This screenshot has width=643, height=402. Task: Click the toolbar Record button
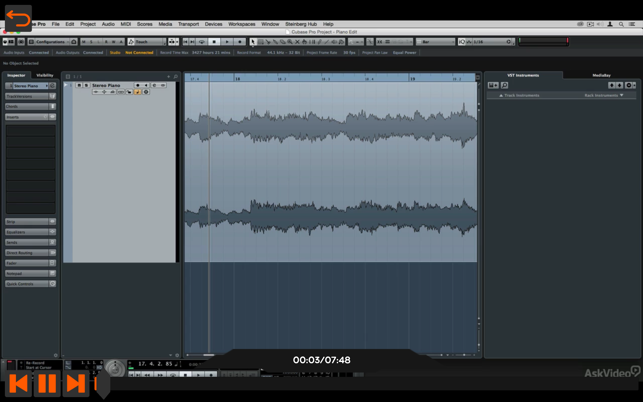point(240,42)
